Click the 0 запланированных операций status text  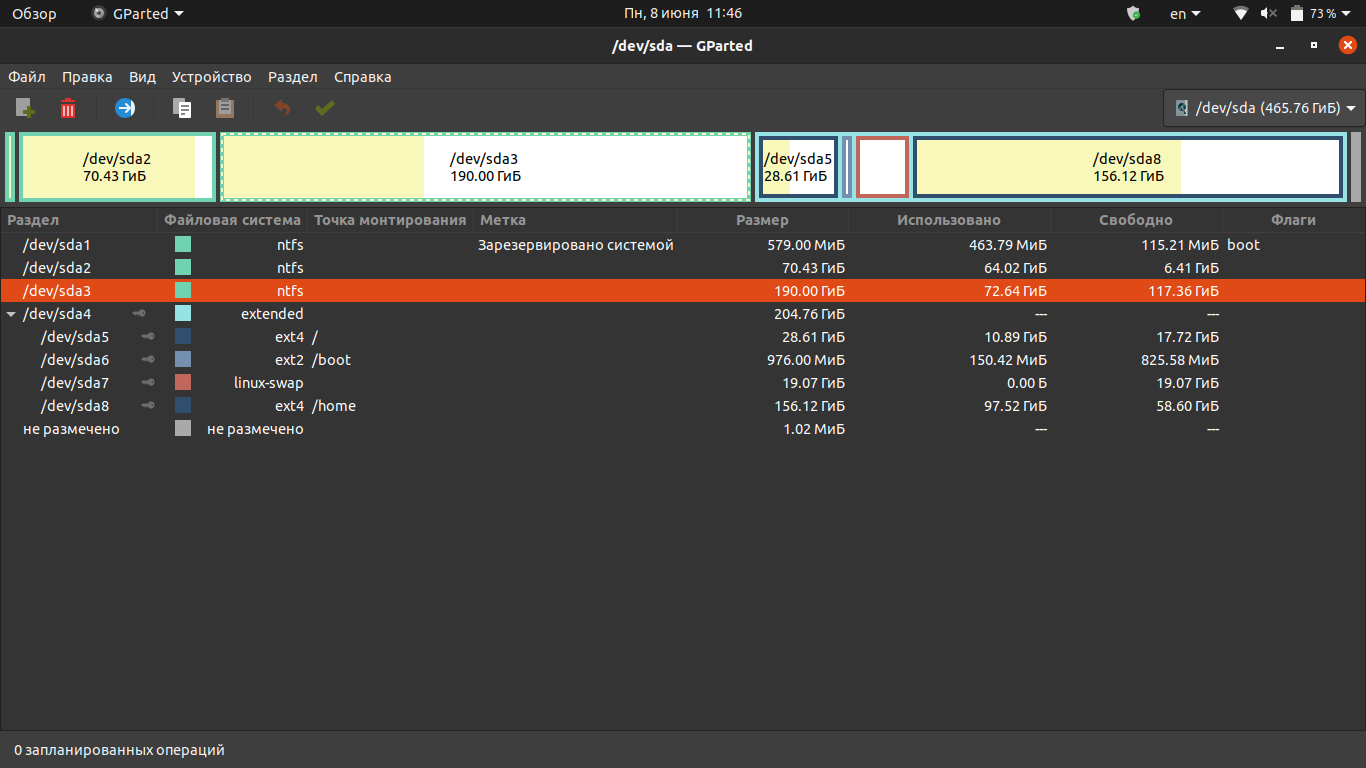119,750
